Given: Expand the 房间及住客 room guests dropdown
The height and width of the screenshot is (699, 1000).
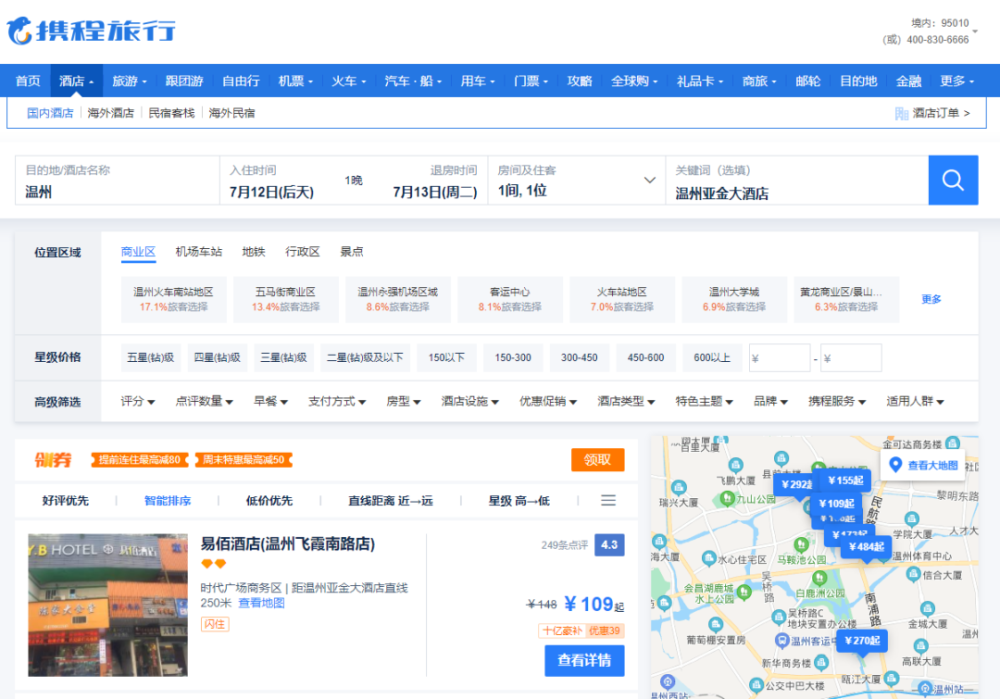Looking at the screenshot, I should coord(649,180).
